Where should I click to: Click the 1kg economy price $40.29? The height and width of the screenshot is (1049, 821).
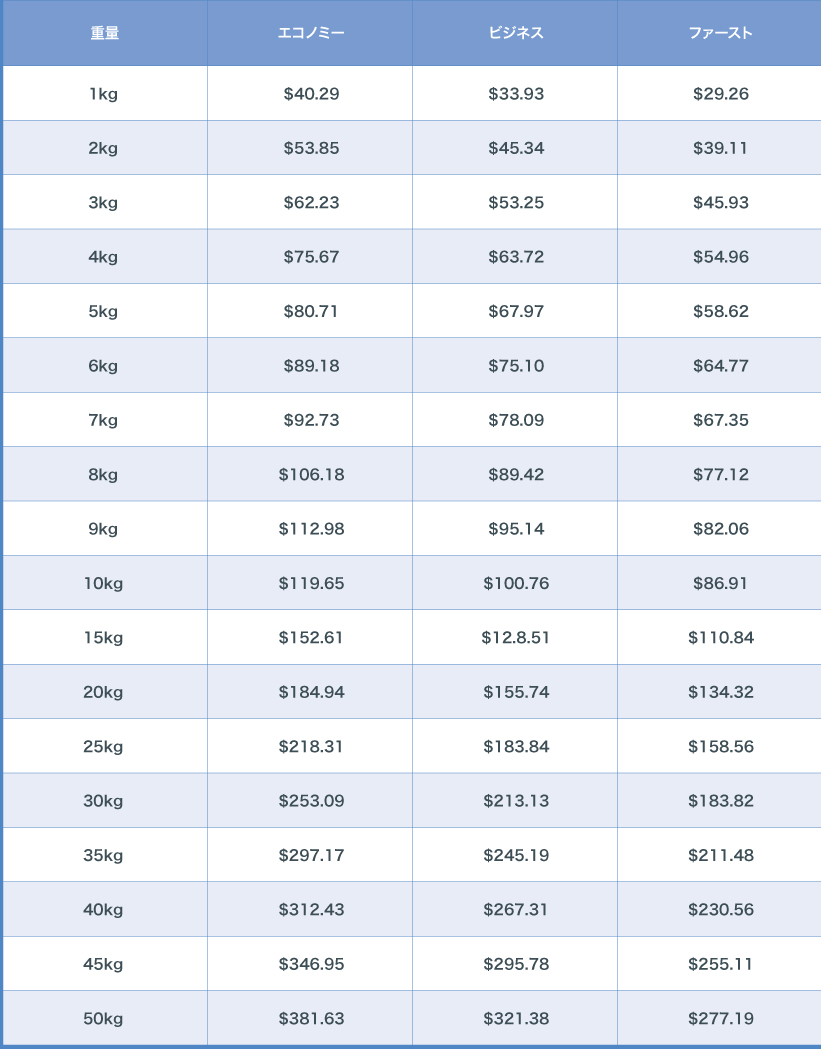pos(311,94)
